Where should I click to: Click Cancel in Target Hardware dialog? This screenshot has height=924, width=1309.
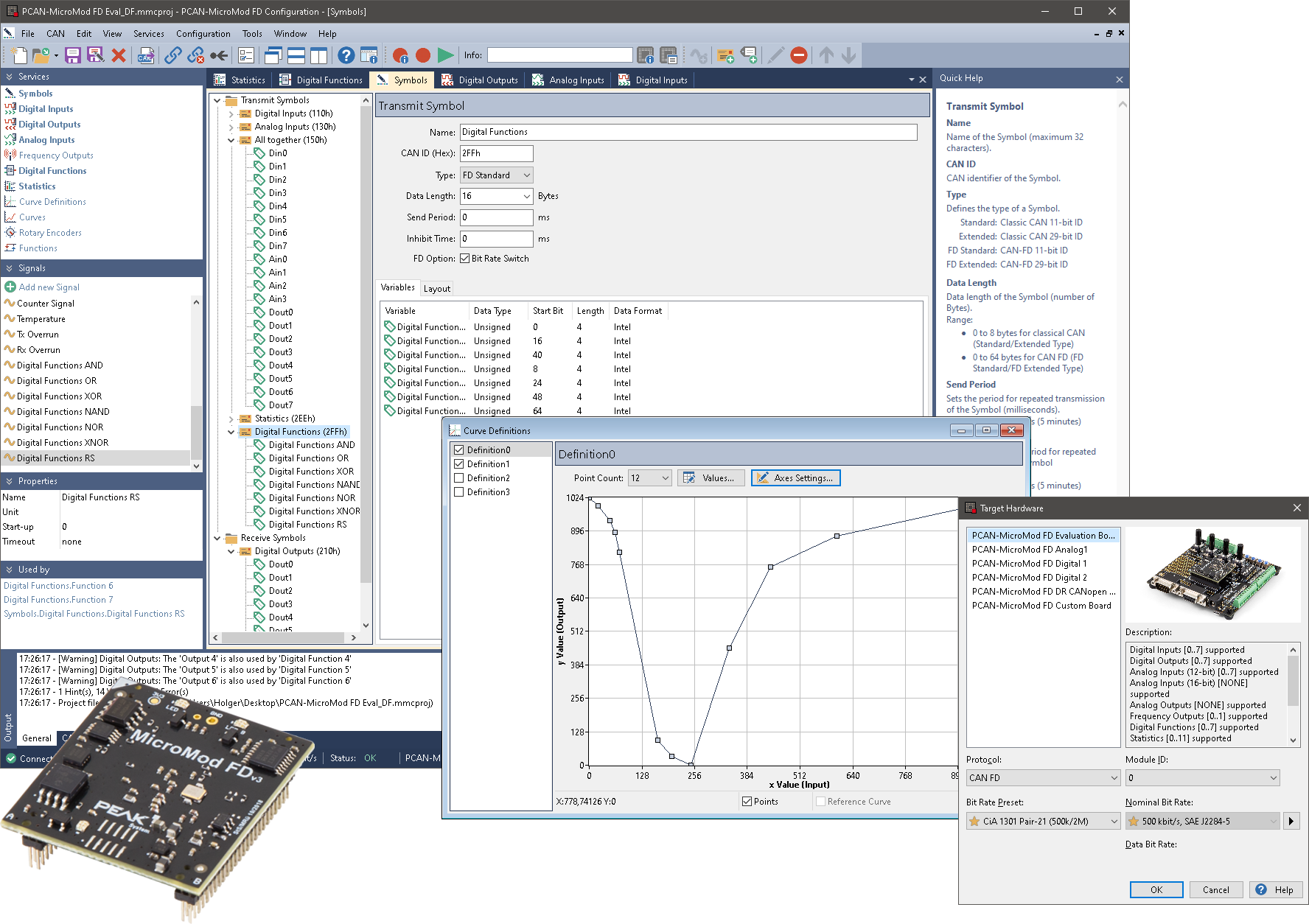(x=1216, y=889)
